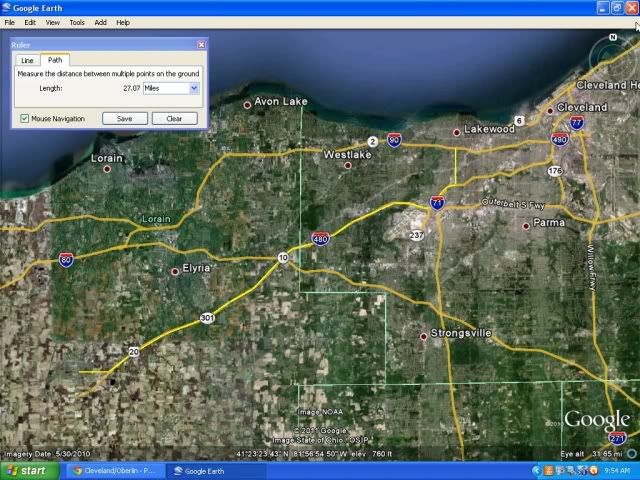Click the Route 20 shield
The image size is (640, 480).
pyautogui.click(x=134, y=352)
